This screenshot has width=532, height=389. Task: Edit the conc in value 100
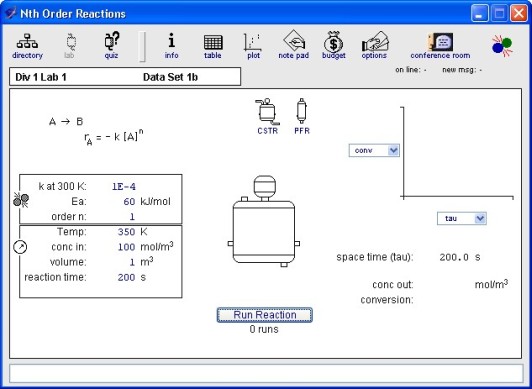point(127,247)
